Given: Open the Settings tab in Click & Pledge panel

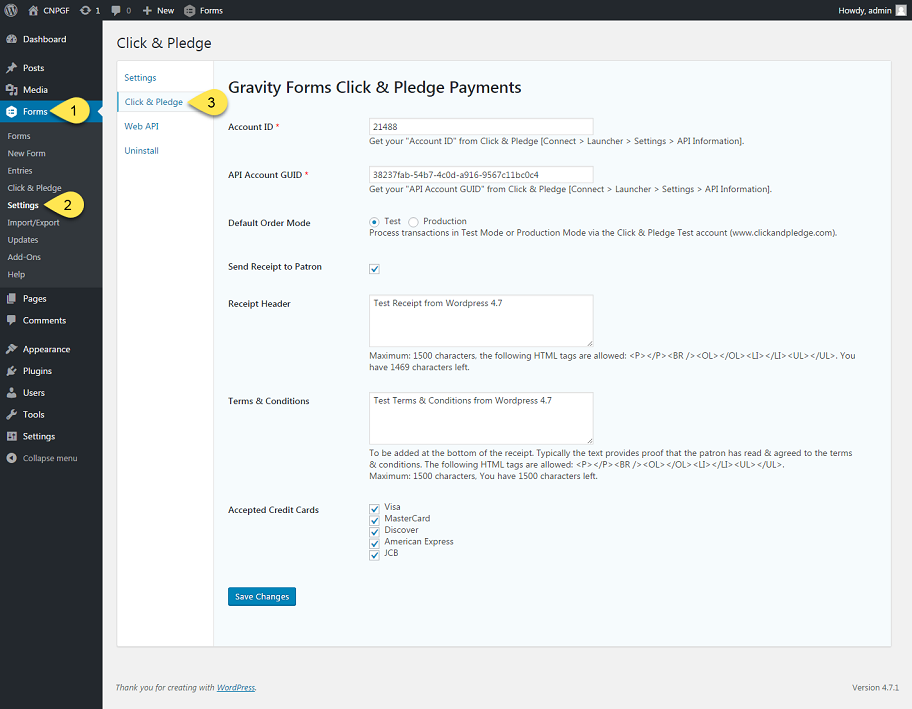Looking at the screenshot, I should coord(140,77).
